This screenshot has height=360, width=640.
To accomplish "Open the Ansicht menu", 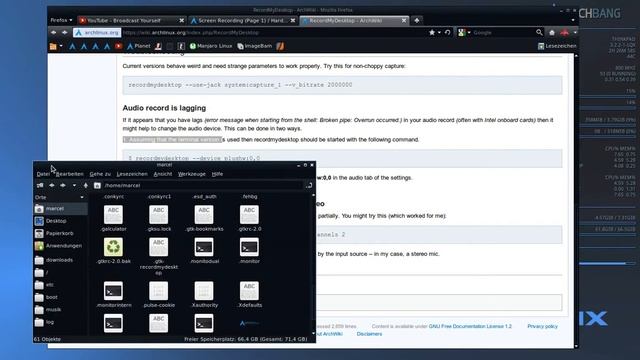I will tap(162, 174).
